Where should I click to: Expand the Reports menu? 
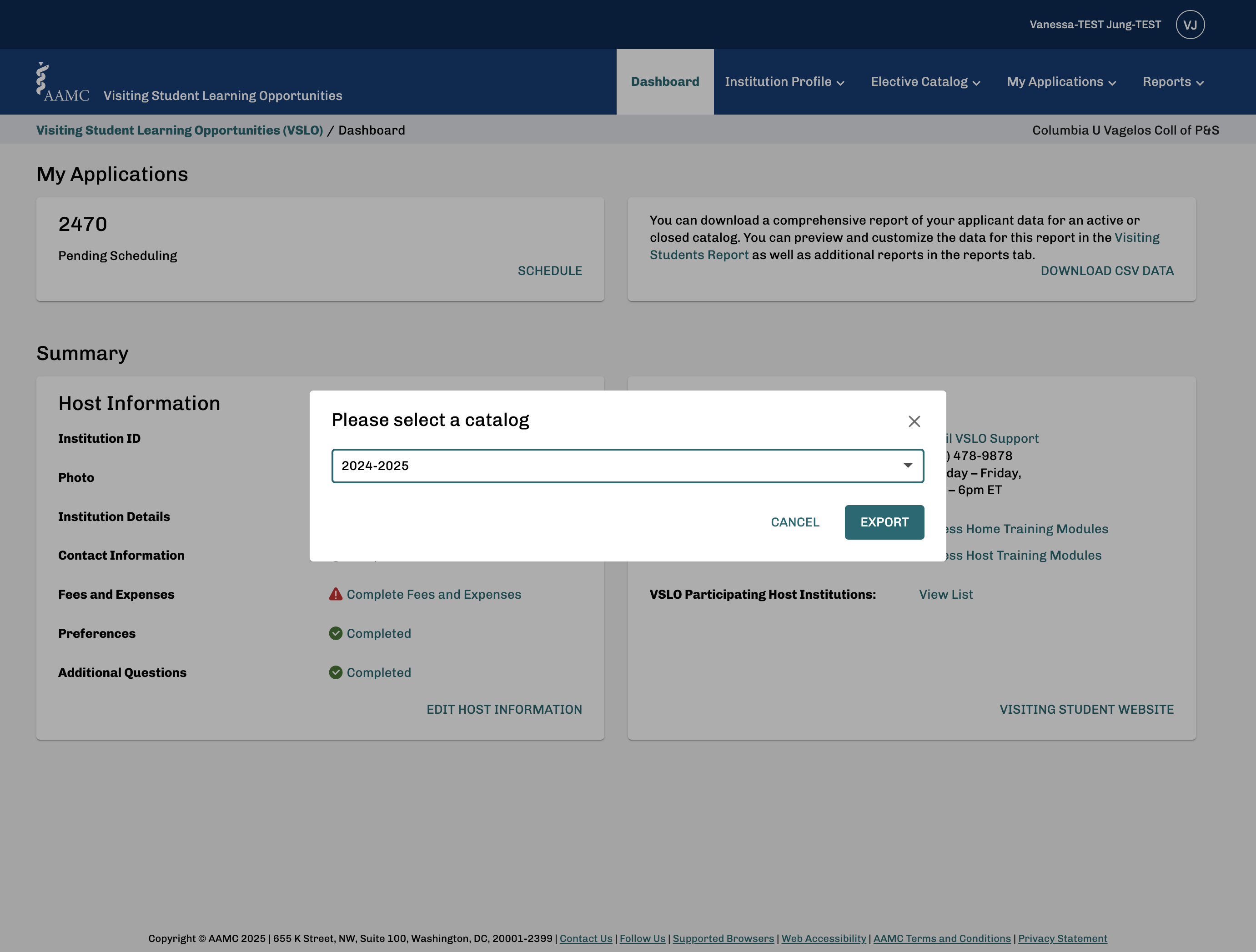point(1173,82)
